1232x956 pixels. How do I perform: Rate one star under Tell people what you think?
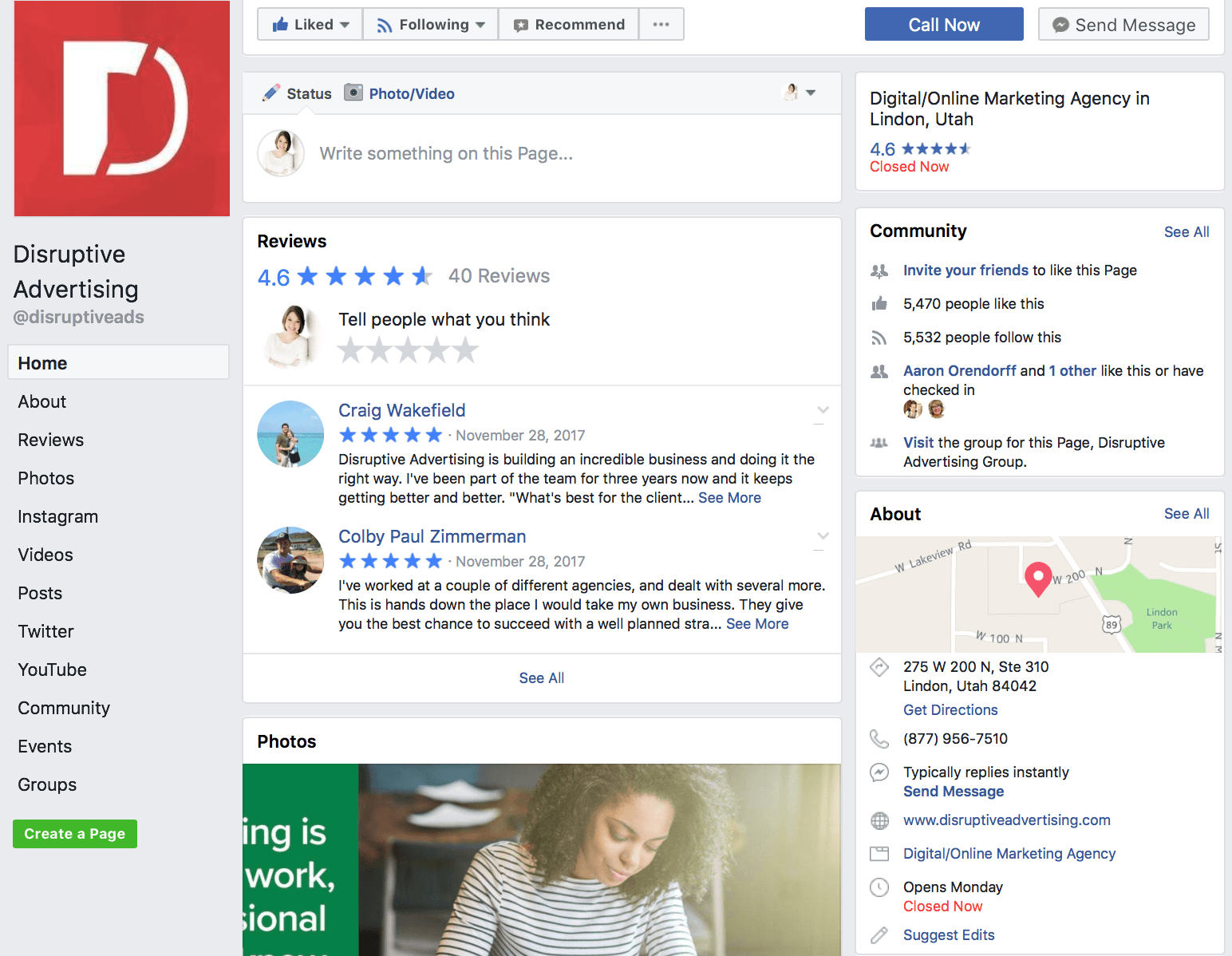(350, 350)
